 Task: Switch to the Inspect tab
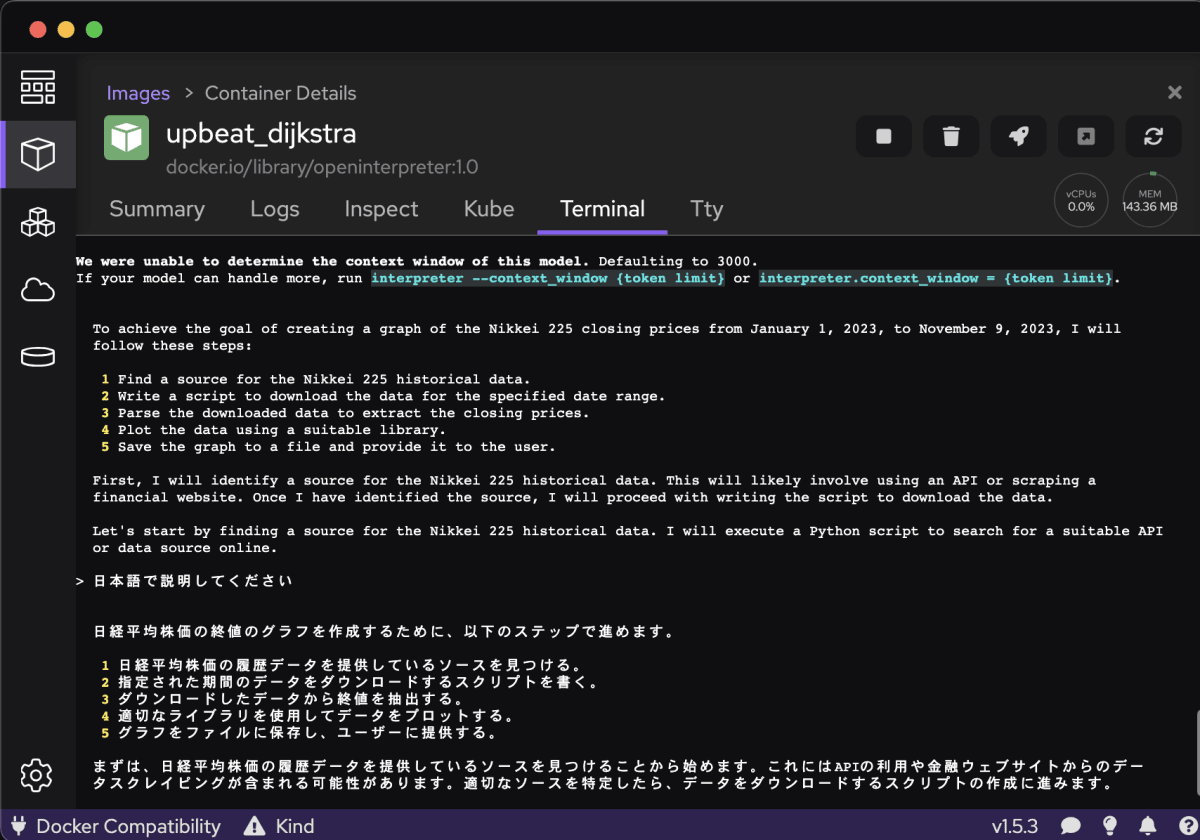point(381,209)
